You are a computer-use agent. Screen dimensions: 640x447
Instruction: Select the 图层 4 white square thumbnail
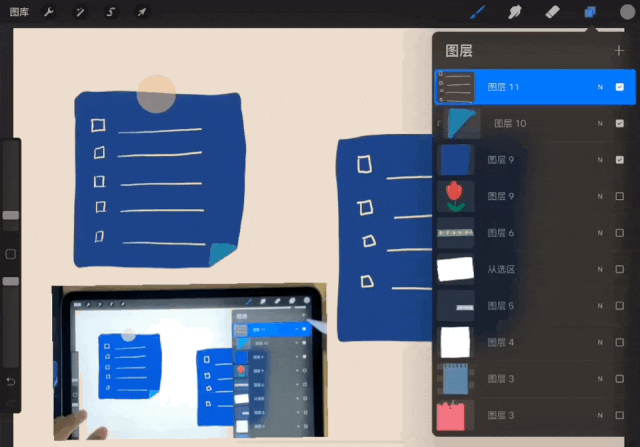(x=456, y=342)
